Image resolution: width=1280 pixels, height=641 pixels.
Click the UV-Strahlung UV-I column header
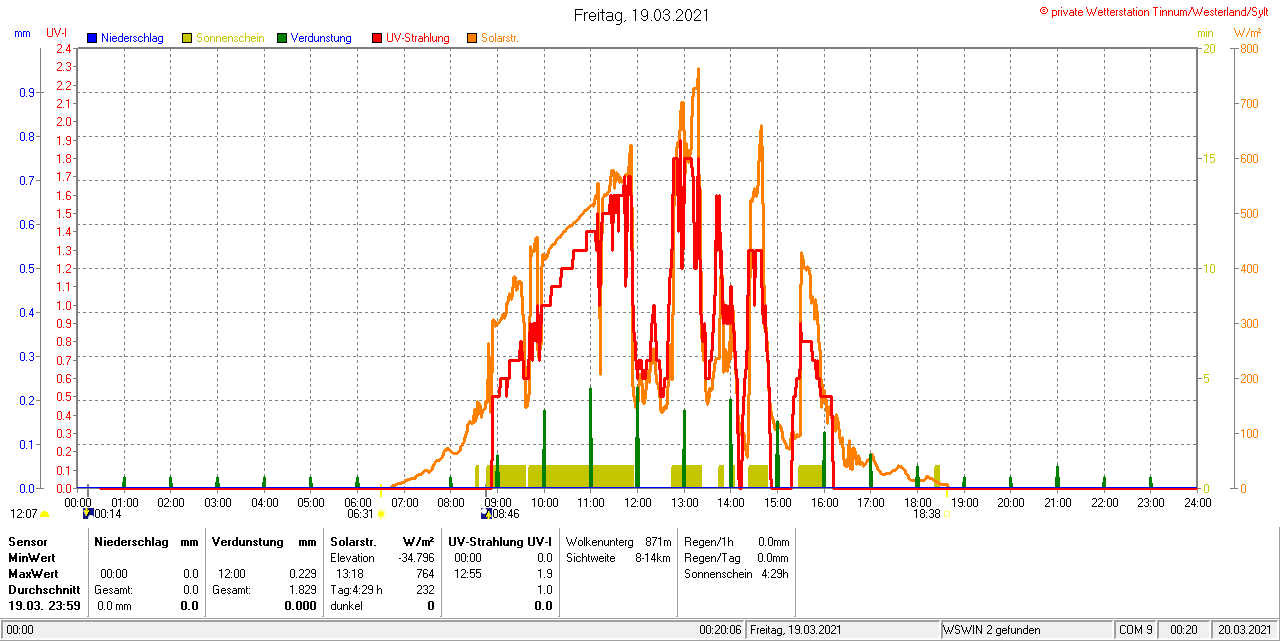point(501,541)
